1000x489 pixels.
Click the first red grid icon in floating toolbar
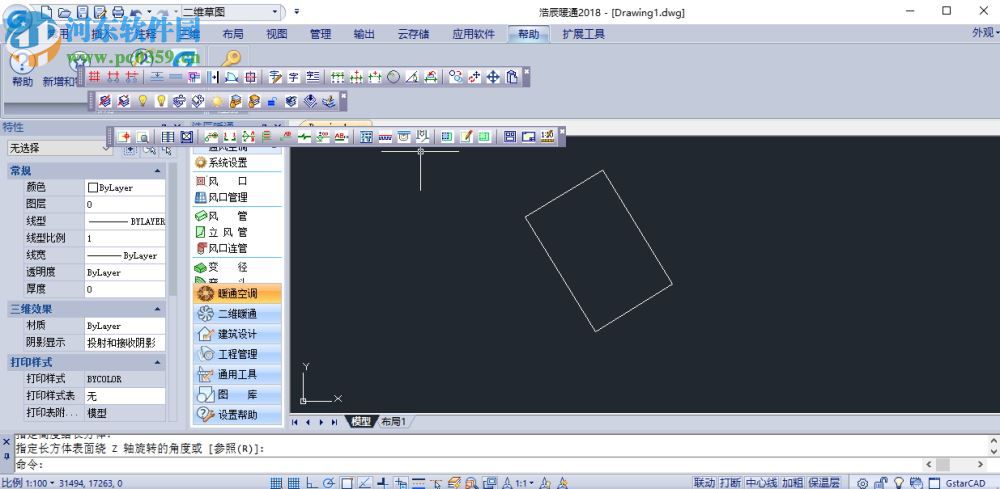tap(94, 77)
